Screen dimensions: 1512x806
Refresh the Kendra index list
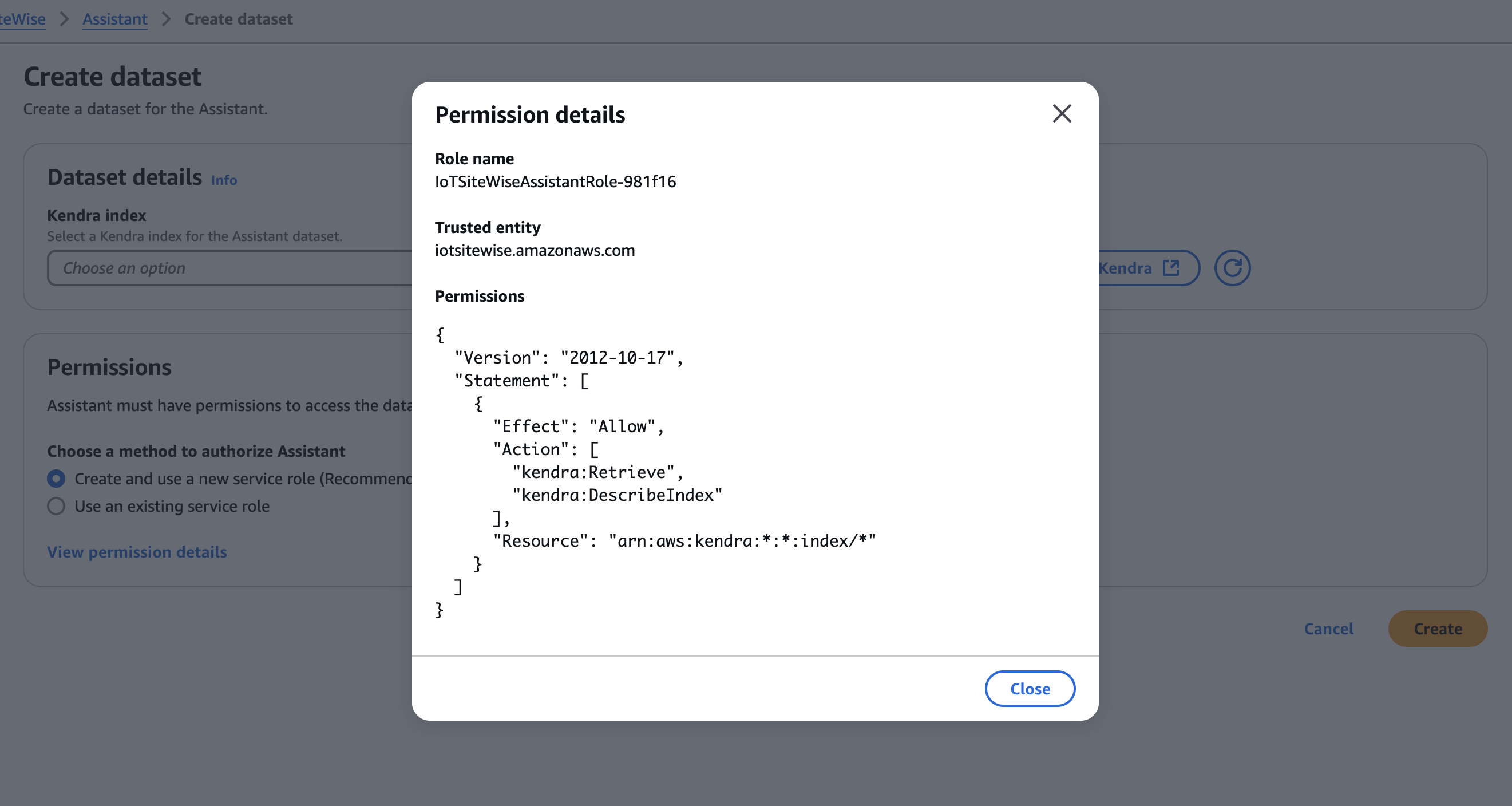pos(1233,268)
